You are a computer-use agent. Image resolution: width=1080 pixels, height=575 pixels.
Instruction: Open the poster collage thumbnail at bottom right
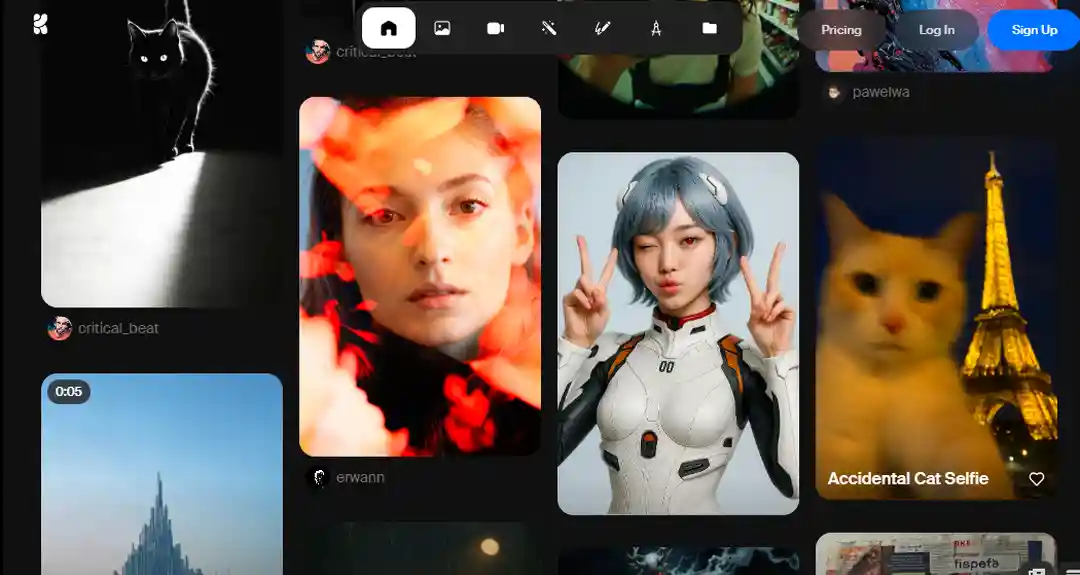tap(936, 554)
